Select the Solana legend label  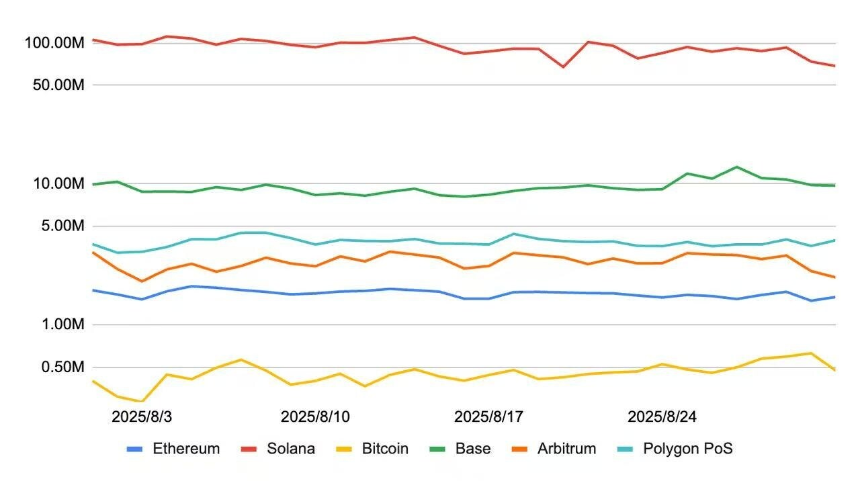292,449
